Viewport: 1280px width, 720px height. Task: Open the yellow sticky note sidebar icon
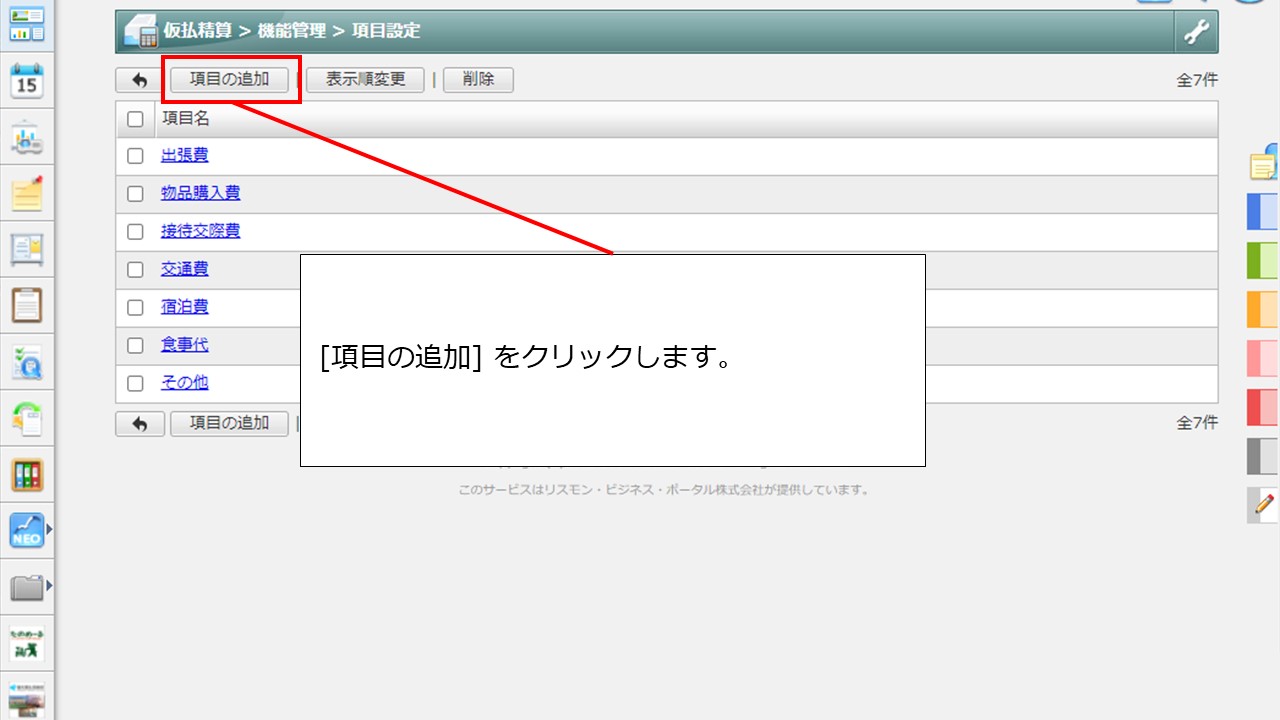[x=27, y=194]
